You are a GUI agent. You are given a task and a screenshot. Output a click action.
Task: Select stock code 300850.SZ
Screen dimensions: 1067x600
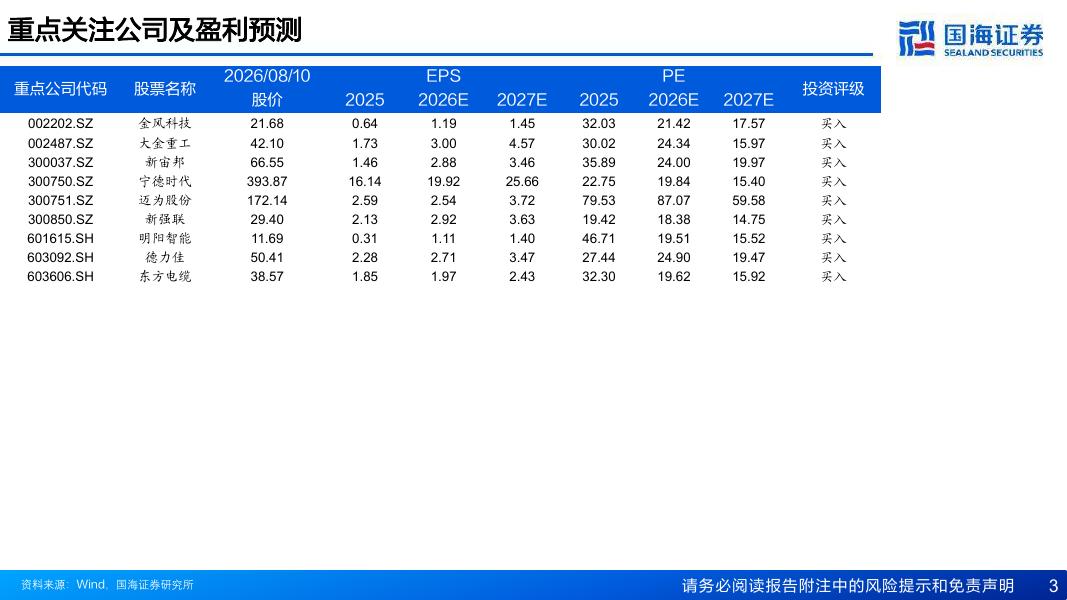(61, 220)
